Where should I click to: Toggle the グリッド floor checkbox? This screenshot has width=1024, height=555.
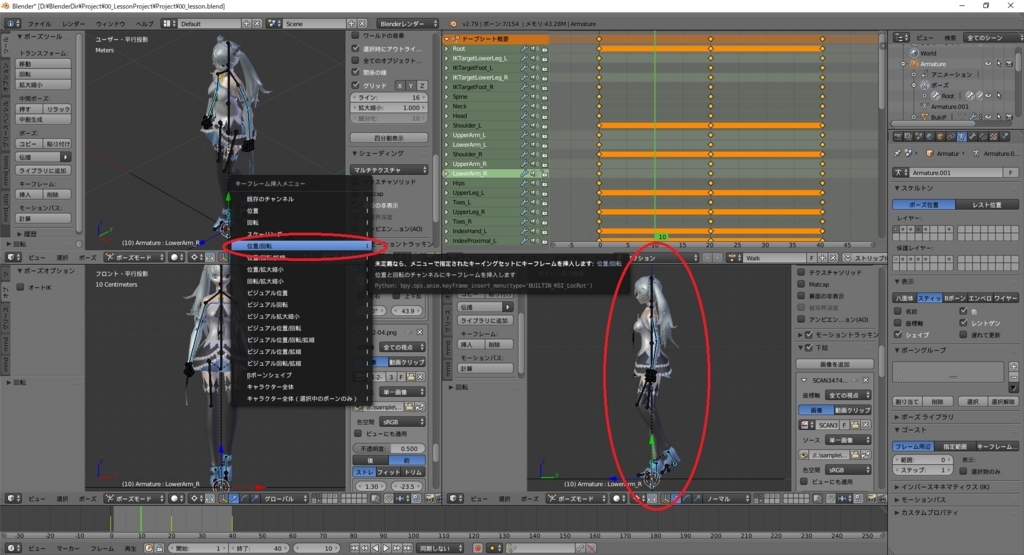(356, 85)
